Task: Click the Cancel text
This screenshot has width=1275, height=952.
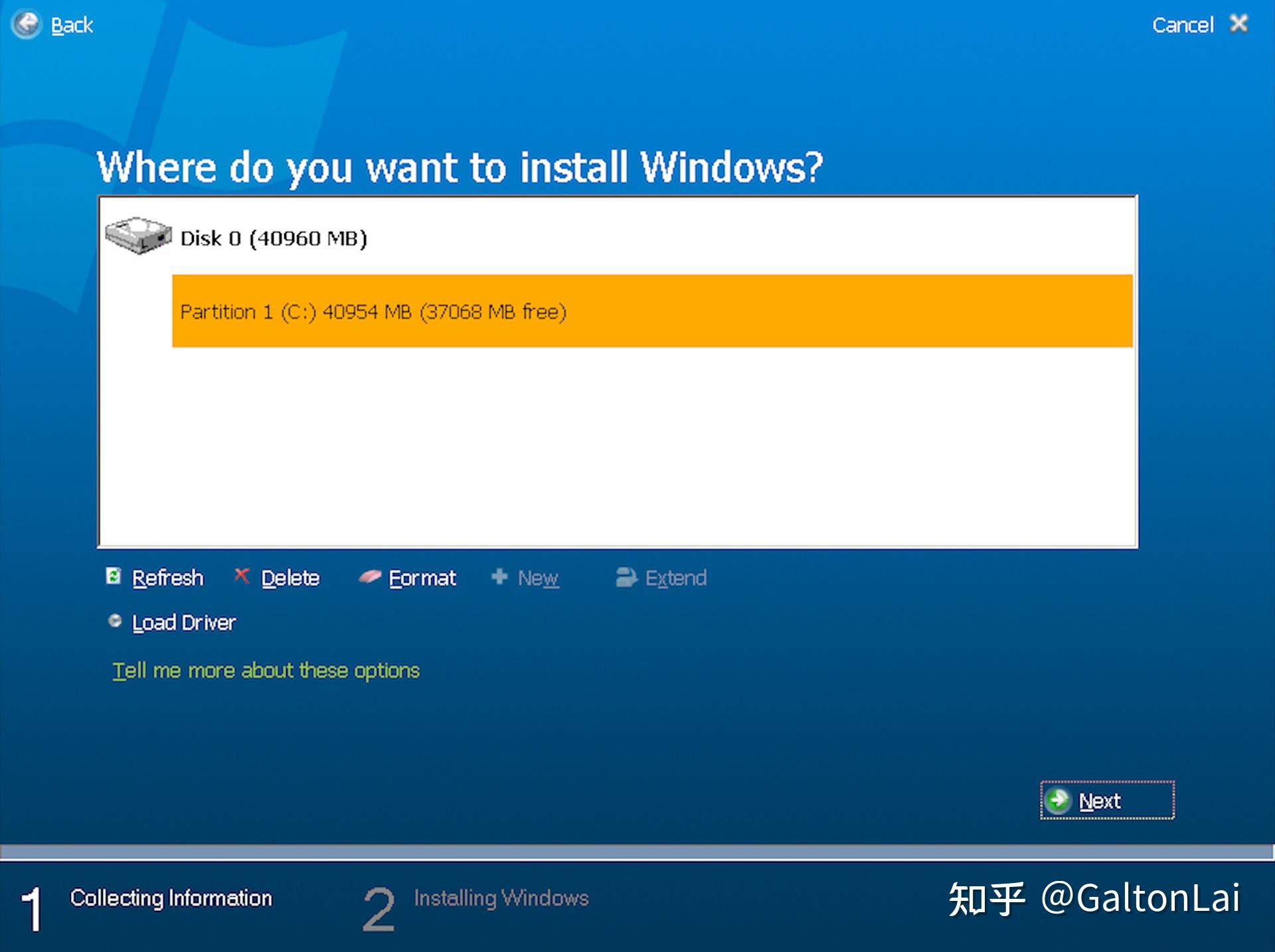Action: coord(1183,25)
